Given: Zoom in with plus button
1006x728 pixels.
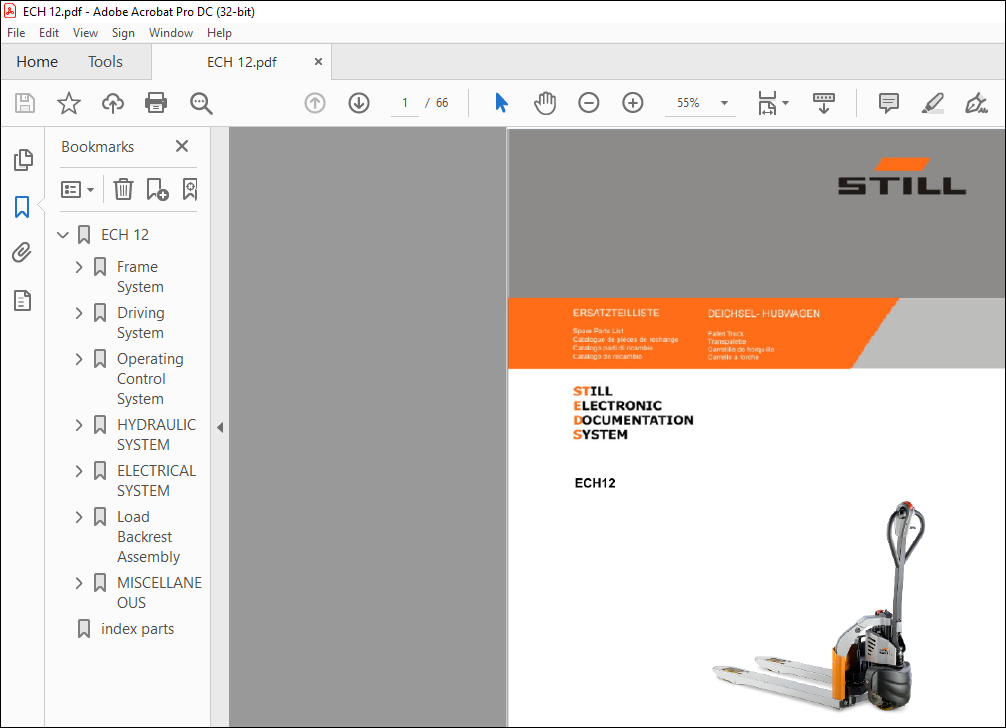Looking at the screenshot, I should click(x=633, y=103).
